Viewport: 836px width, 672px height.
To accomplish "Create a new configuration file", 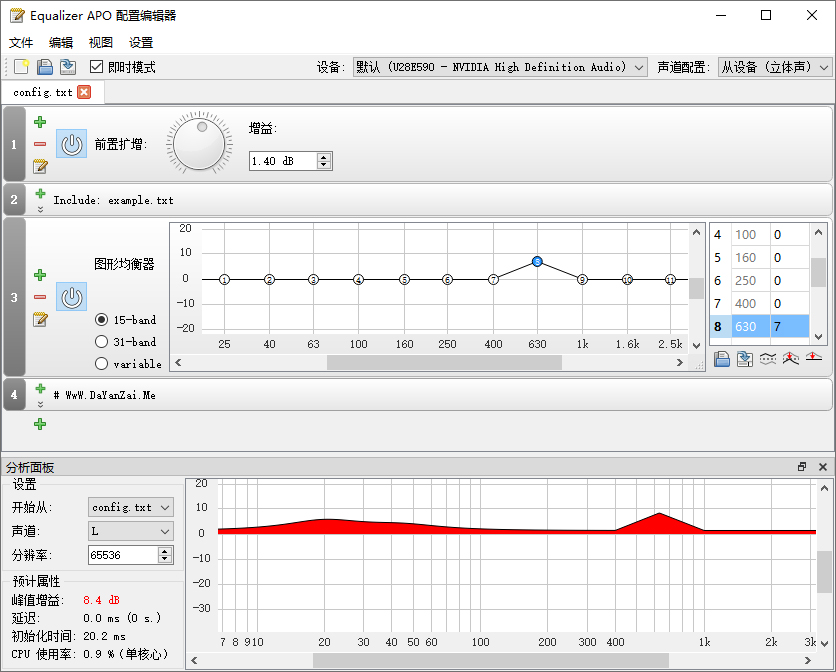I will (x=21, y=67).
